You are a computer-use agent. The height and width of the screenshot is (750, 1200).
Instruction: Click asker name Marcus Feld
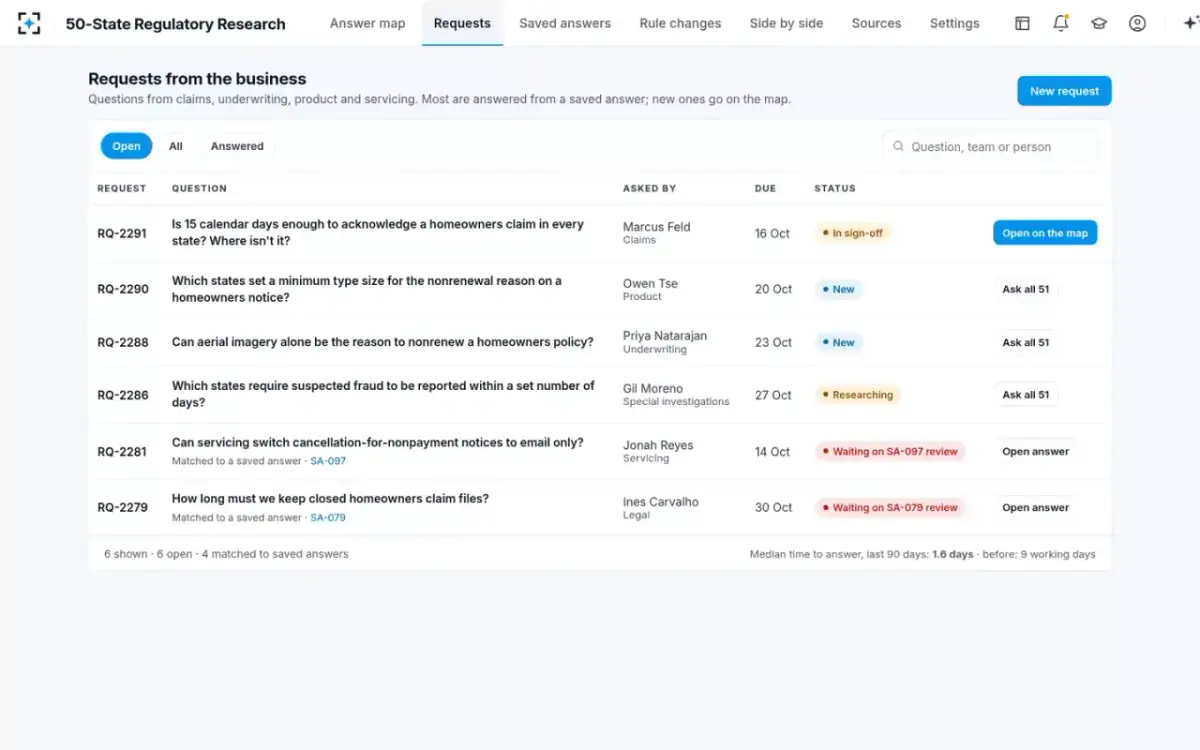pos(656,227)
